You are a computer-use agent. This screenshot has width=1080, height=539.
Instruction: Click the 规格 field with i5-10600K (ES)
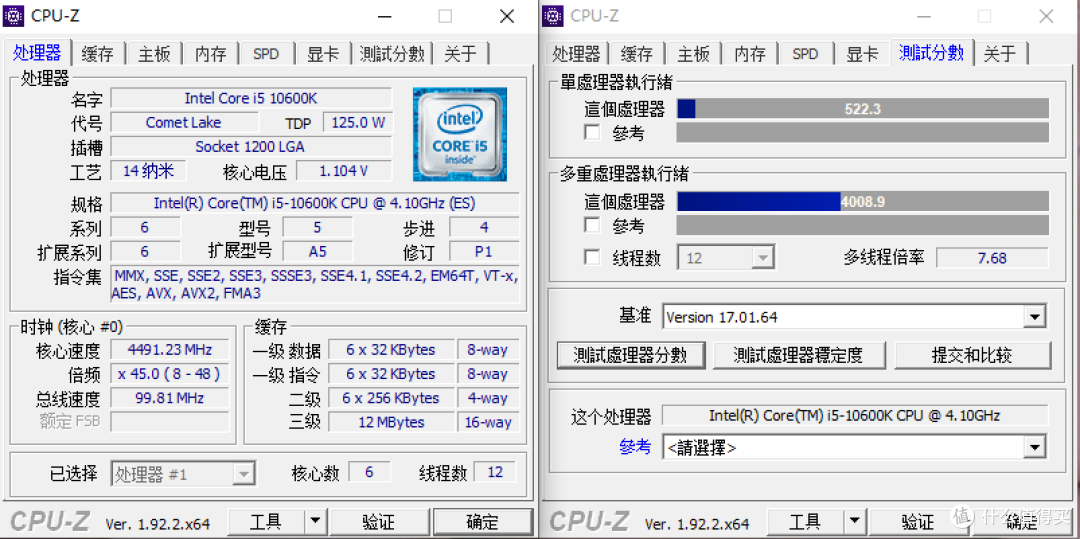[315, 204]
